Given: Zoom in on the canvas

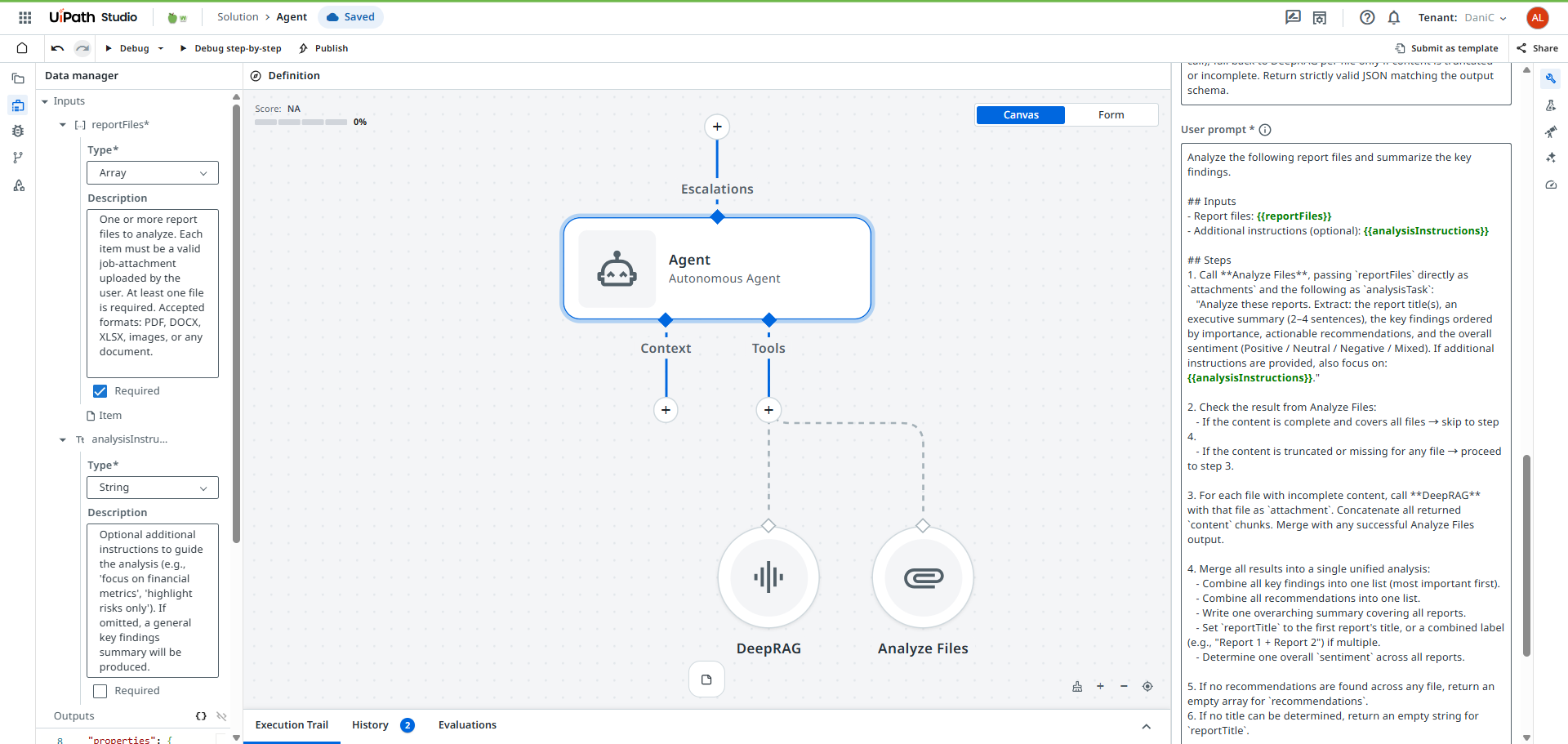Looking at the screenshot, I should pos(1100,686).
